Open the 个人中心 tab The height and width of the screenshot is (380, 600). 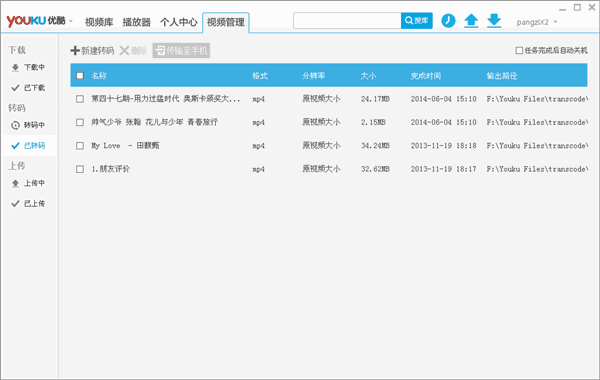pos(179,22)
